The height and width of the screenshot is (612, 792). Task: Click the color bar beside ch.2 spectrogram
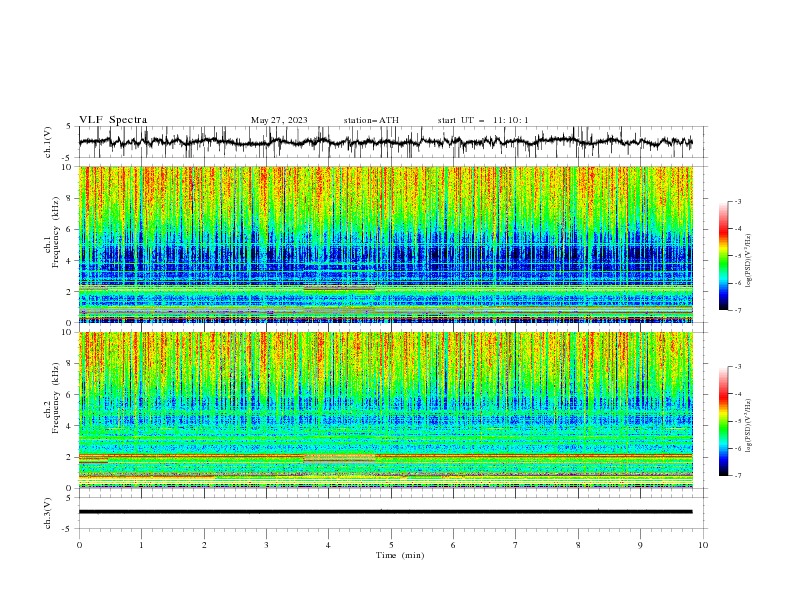click(723, 421)
